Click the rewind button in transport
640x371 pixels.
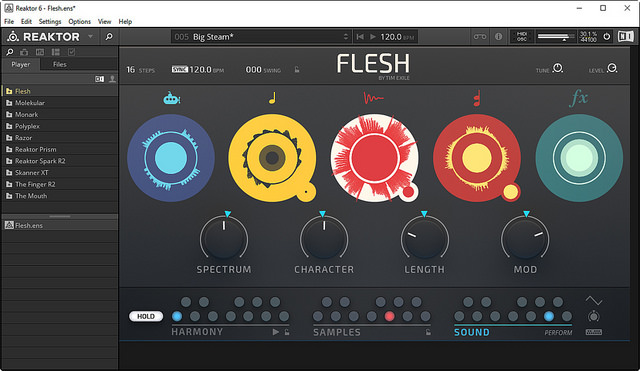tap(360, 37)
